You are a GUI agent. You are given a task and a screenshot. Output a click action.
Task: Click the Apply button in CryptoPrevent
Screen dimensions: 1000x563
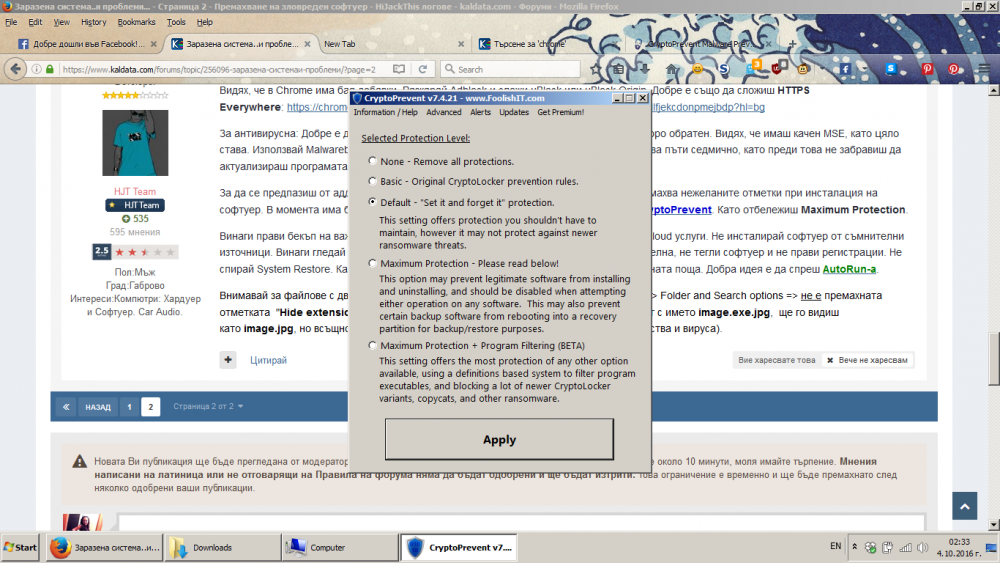(499, 439)
